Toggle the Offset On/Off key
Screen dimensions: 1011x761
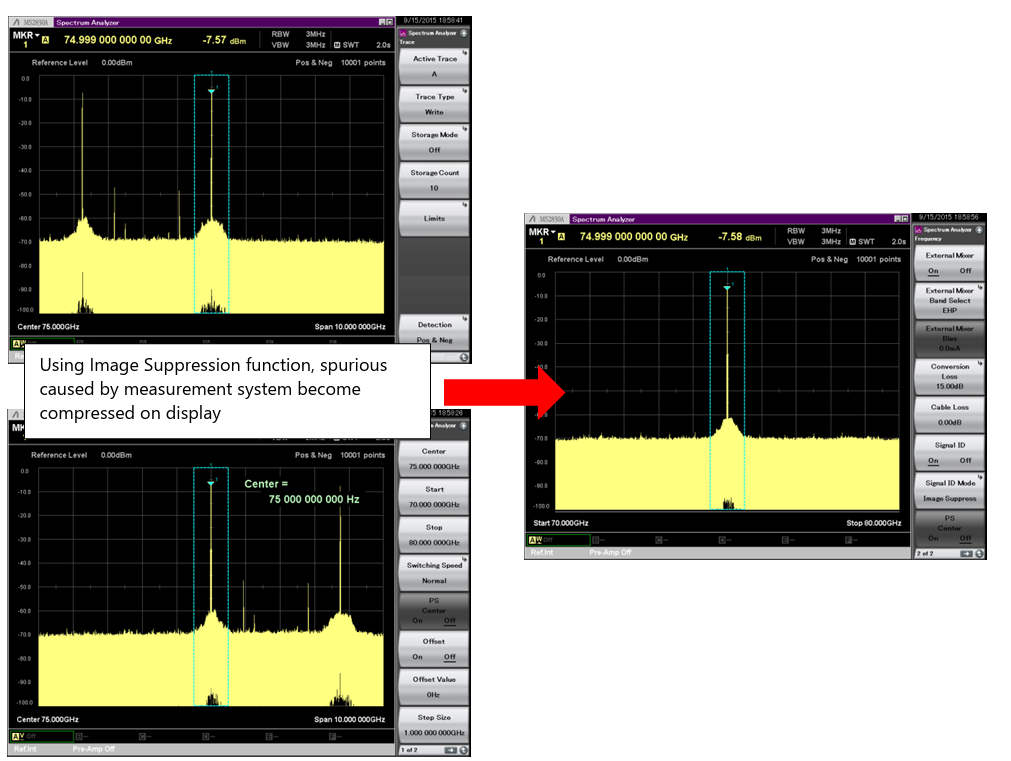[433, 649]
